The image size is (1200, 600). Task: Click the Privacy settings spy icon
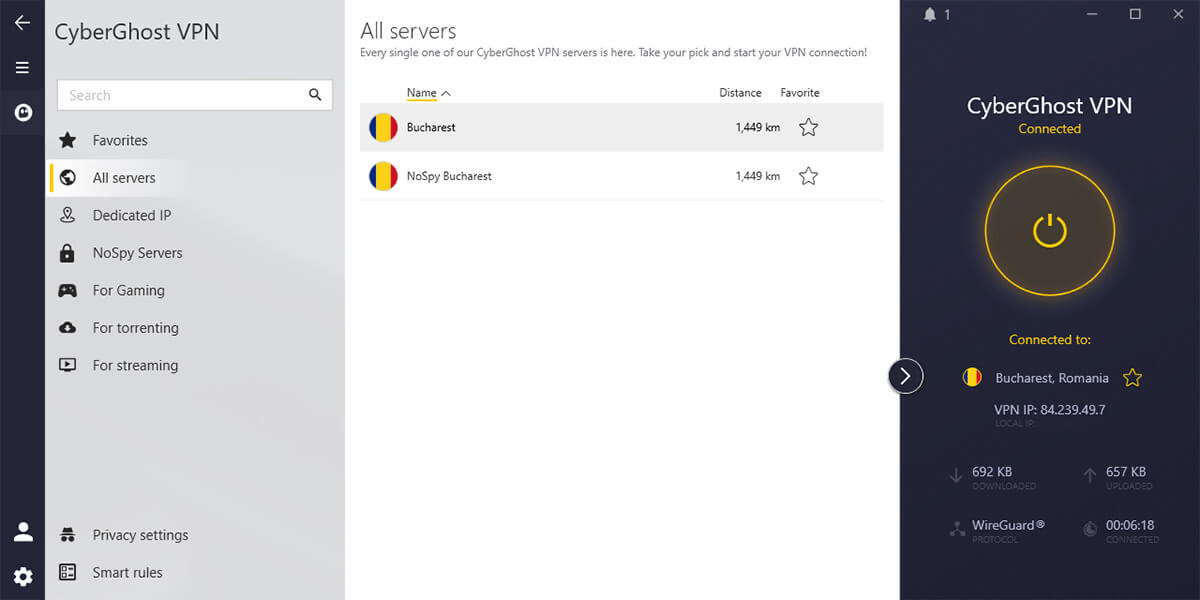coord(68,535)
